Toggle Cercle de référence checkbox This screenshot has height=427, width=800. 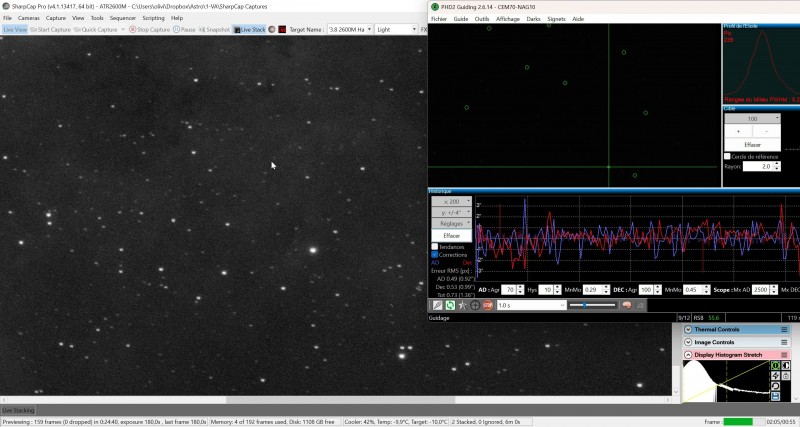(x=728, y=157)
